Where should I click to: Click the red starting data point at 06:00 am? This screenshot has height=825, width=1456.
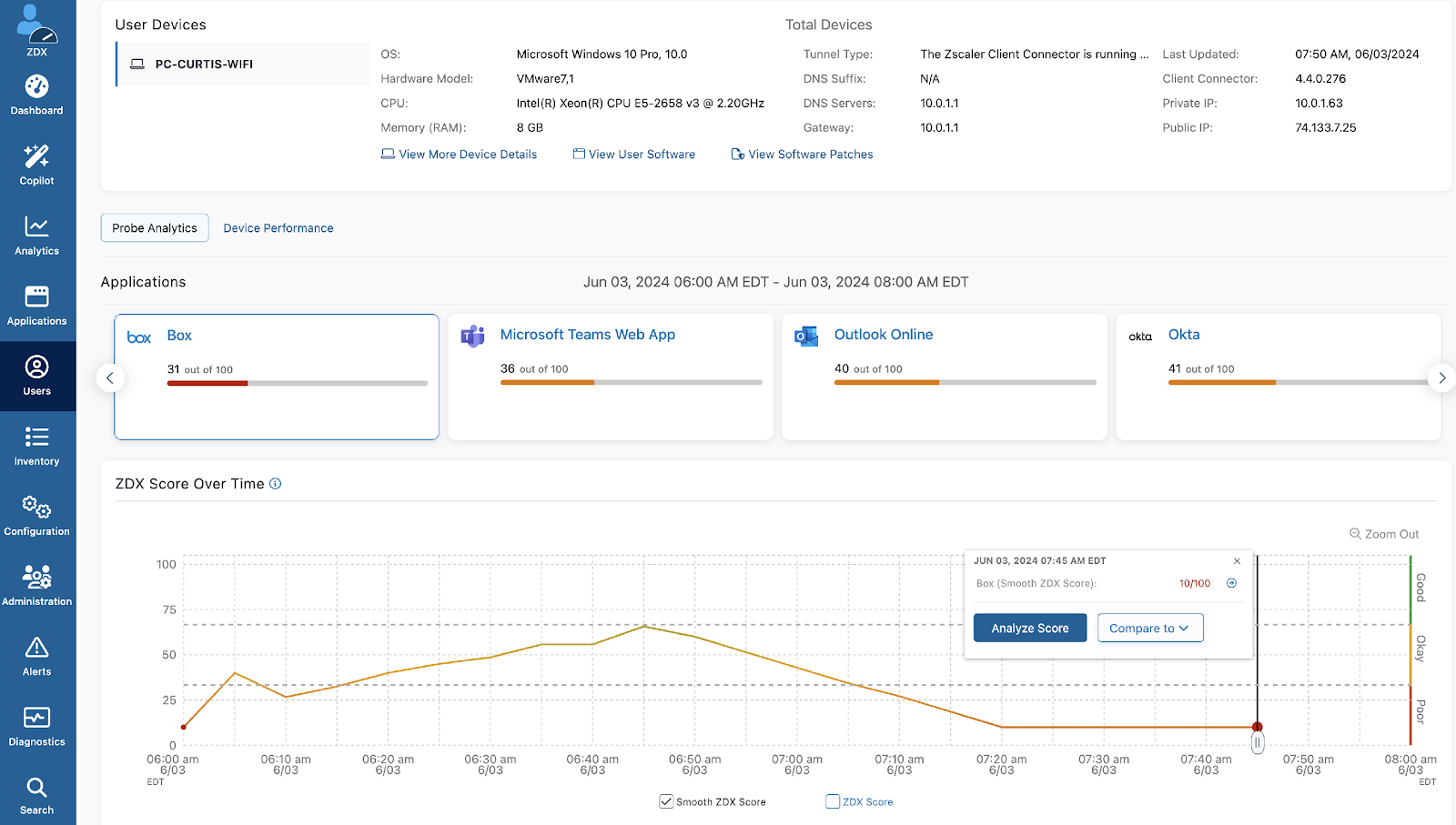point(184,727)
